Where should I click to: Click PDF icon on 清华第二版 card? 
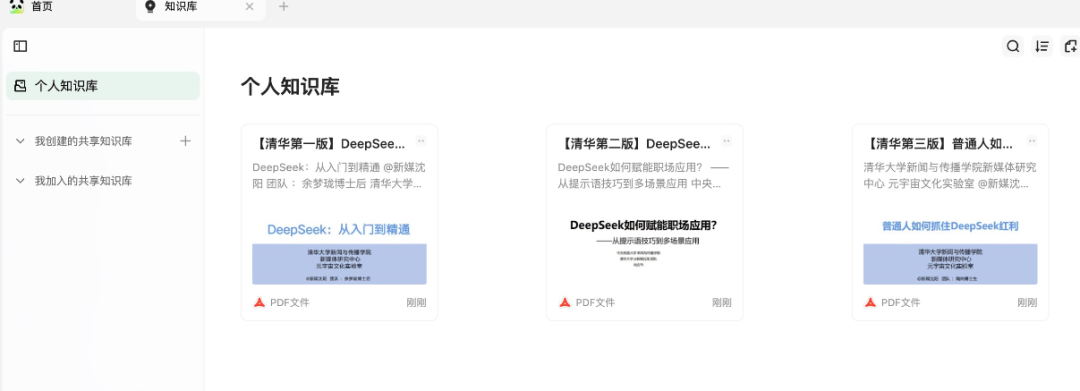[x=565, y=302]
